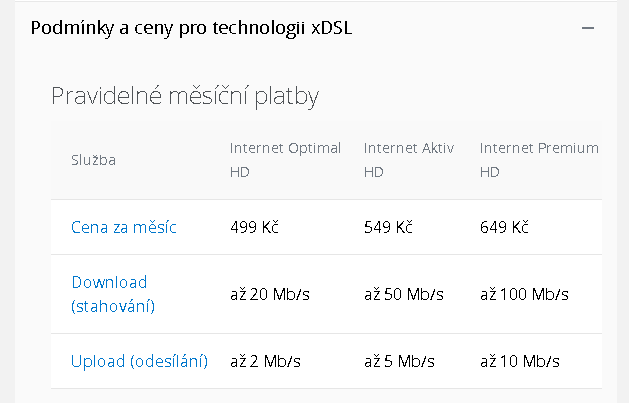Click the 'Služba' column header
629x403 pixels.
pyautogui.click(x=93, y=160)
